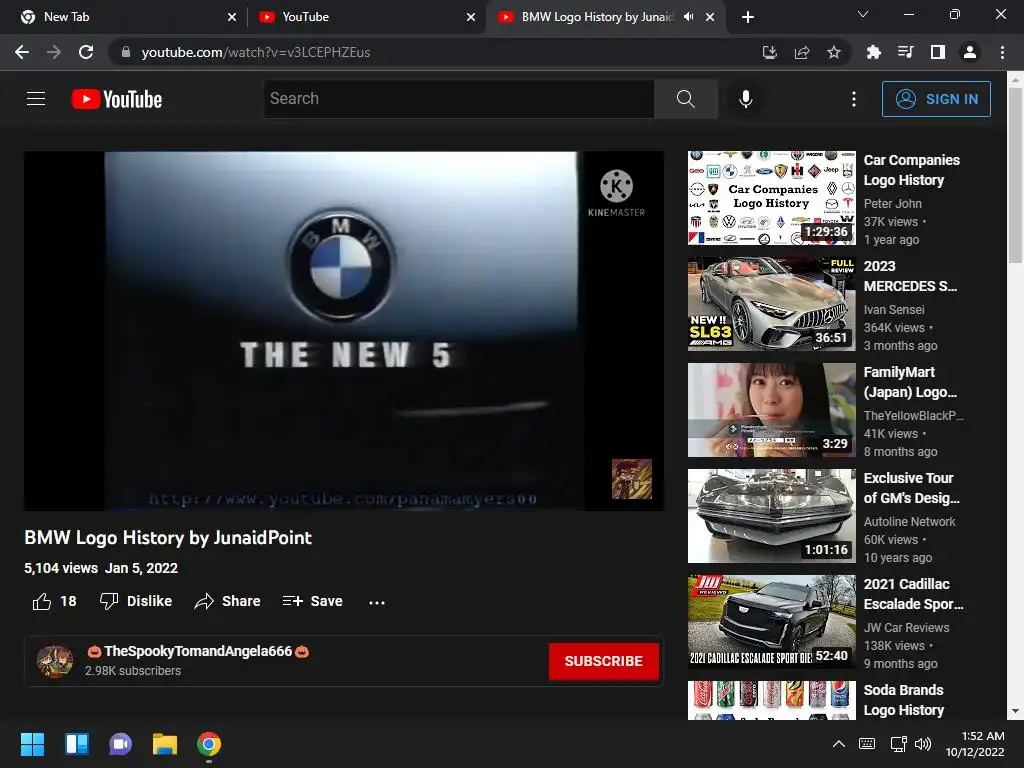Image resolution: width=1024 pixels, height=768 pixels.
Task: Show hidden system tray icons
Action: point(839,744)
